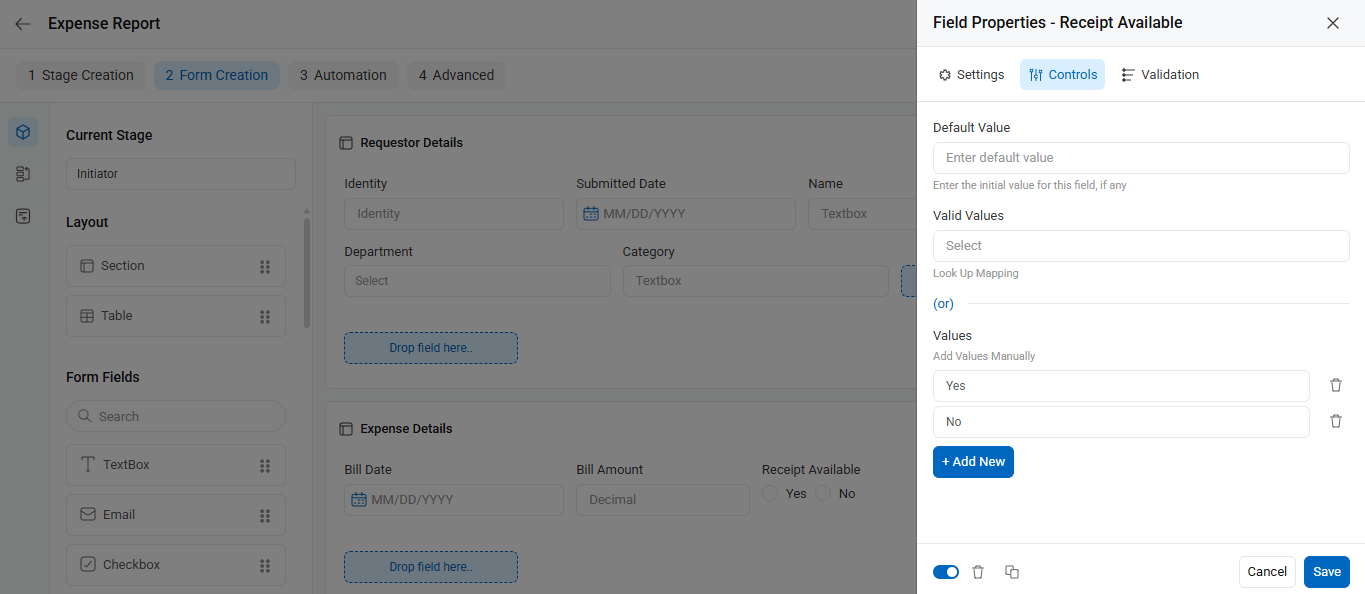Click the Save button
1365x594 pixels.
[x=1327, y=572]
